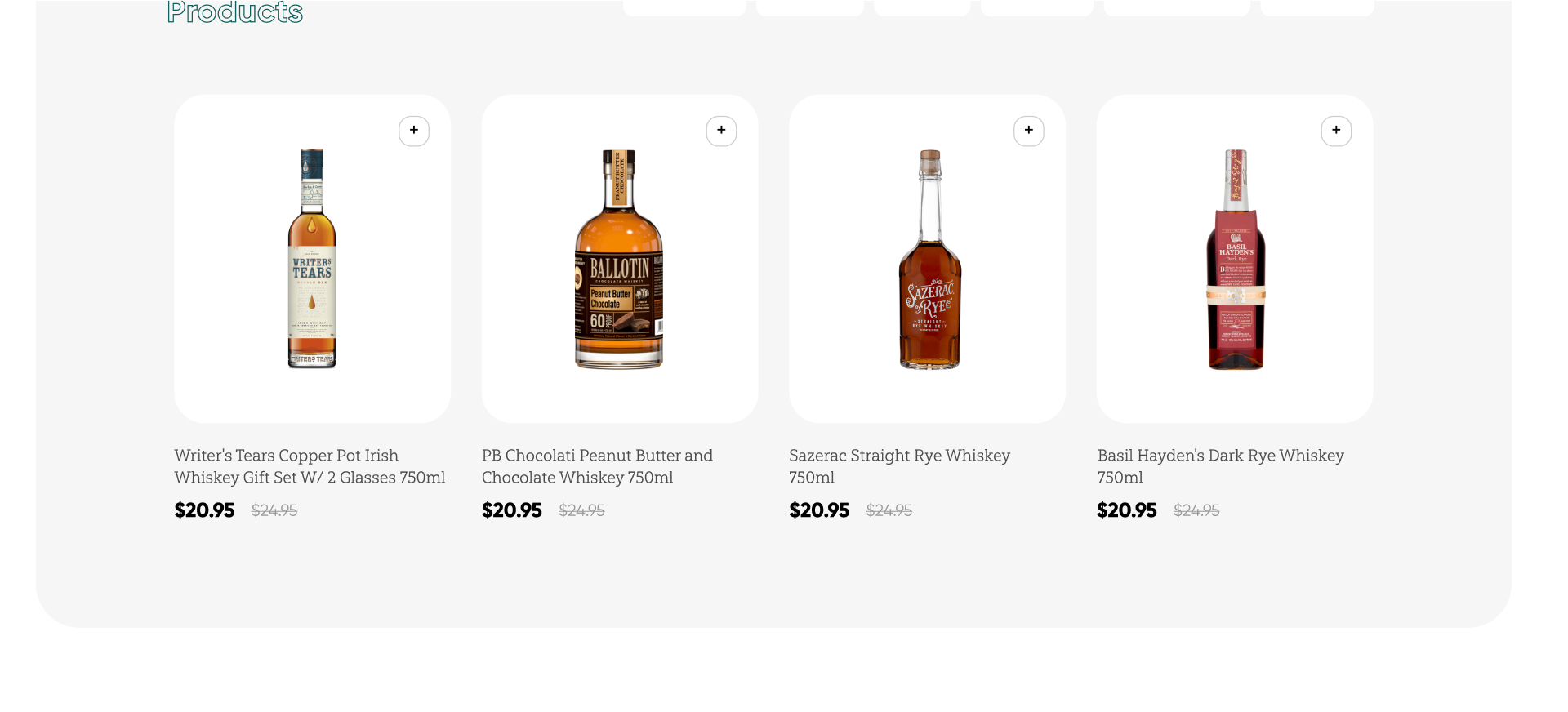1568x712 pixels.
Task: Click crossed-out $24.95 price for PB Chocolati
Action: (x=581, y=510)
